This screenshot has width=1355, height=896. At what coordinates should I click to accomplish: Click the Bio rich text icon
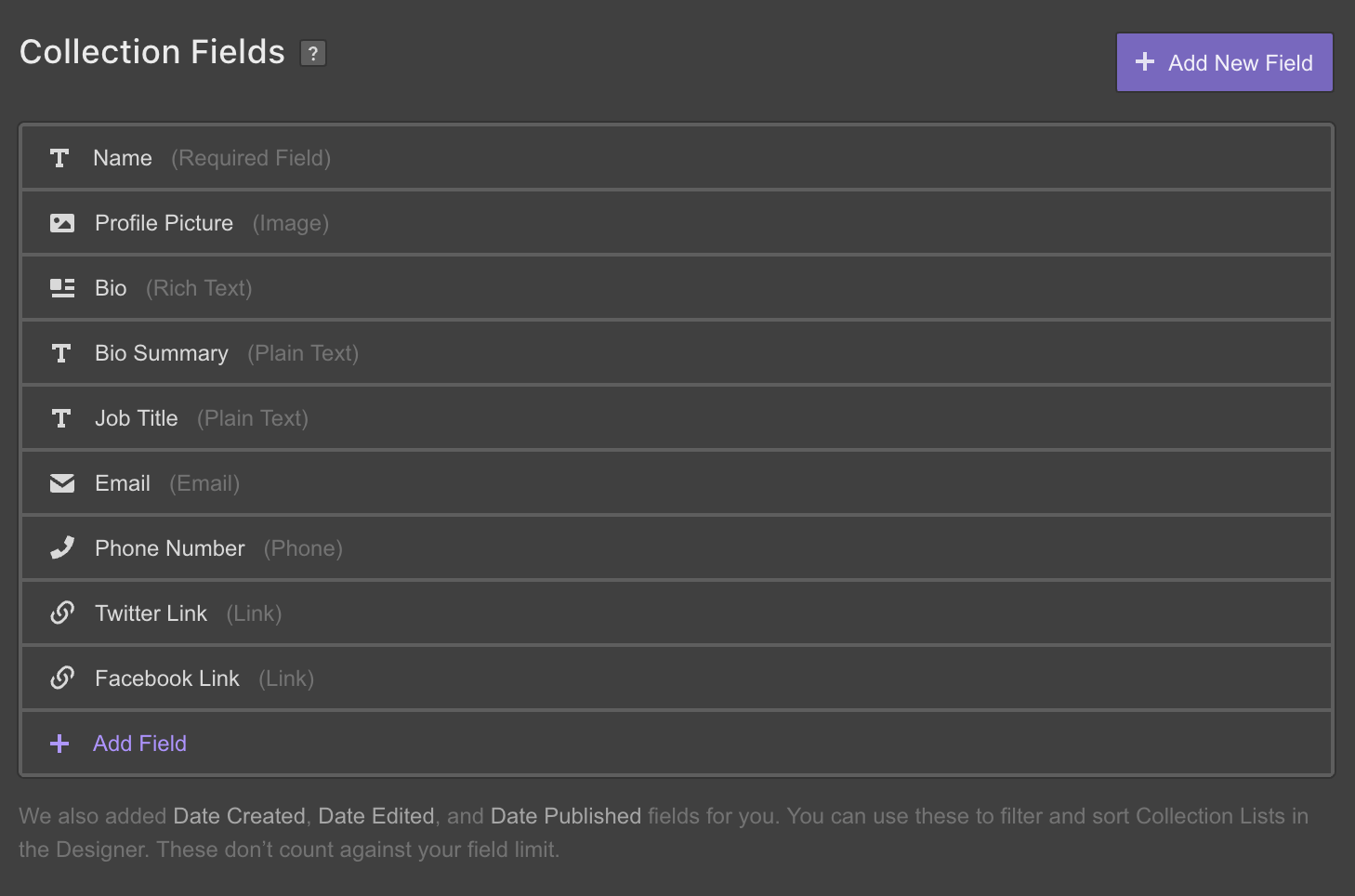click(62, 288)
